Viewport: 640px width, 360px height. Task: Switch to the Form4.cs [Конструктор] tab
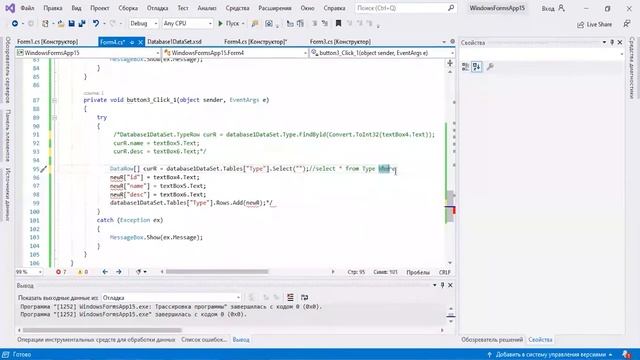(x=256, y=42)
